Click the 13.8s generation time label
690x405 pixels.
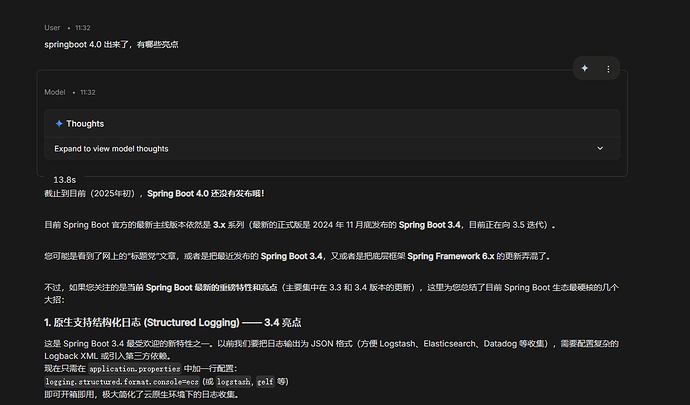(65, 180)
